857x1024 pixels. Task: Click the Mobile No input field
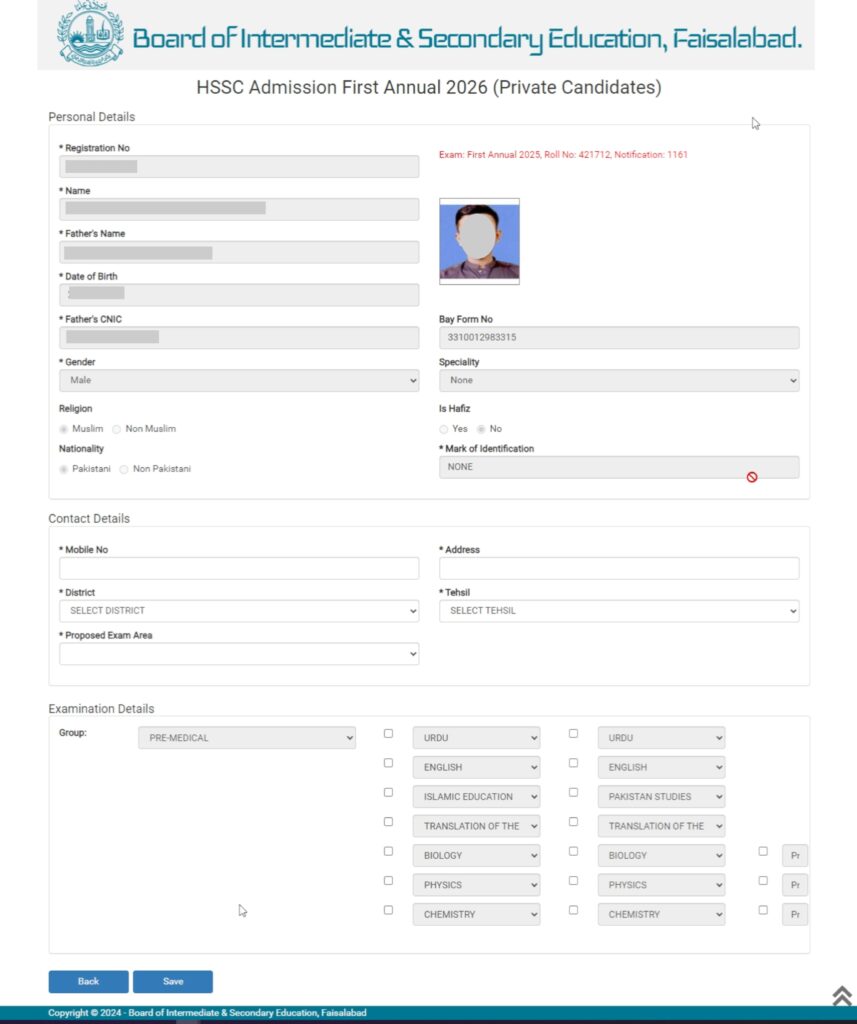click(x=239, y=569)
